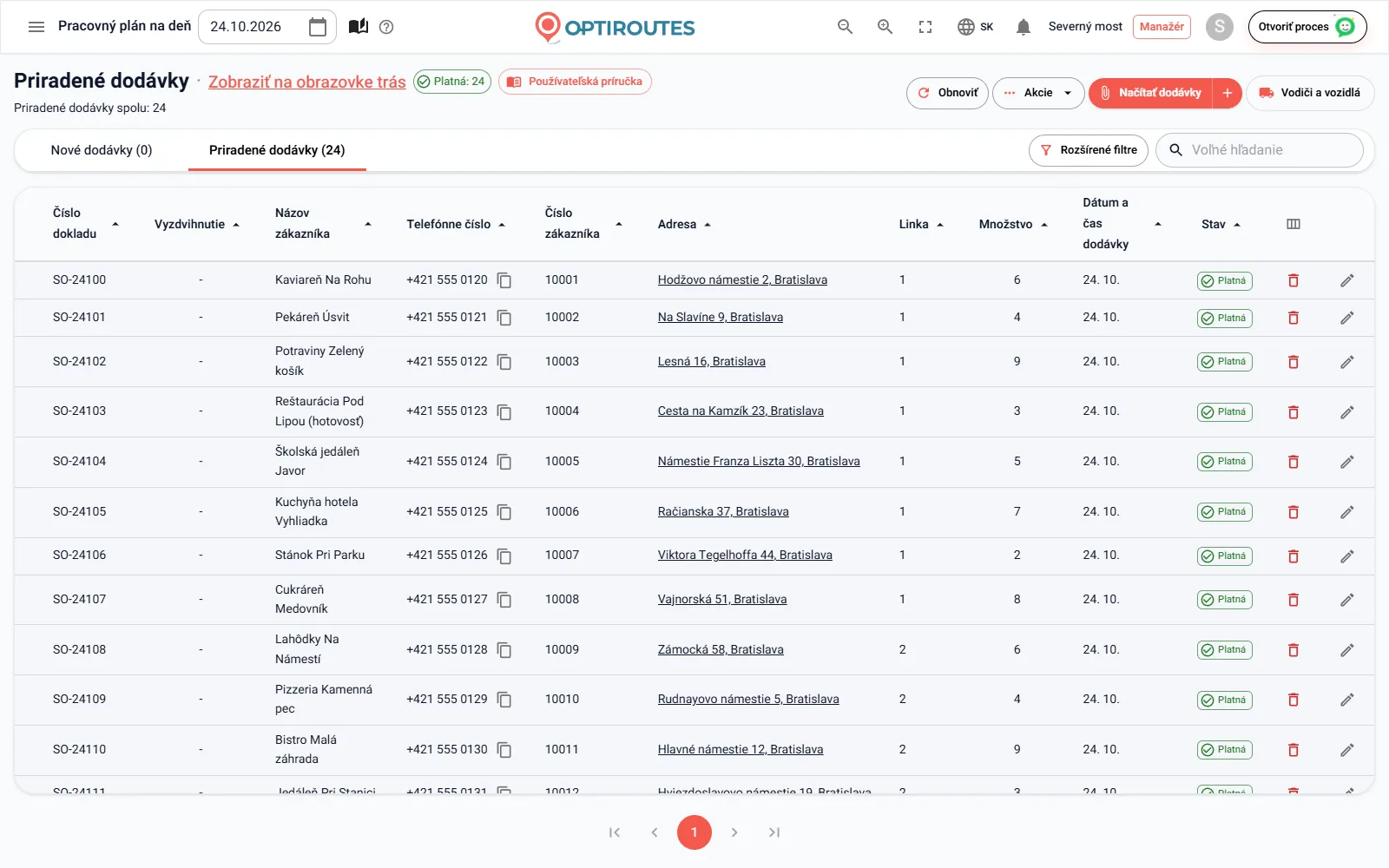Select Priradené dodávky (24) tab
The width and height of the screenshot is (1389, 868).
pos(277,150)
